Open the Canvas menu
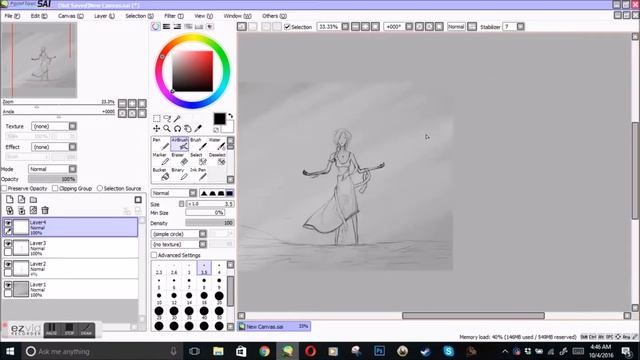Screen dimensions: 640x360 point(71,16)
